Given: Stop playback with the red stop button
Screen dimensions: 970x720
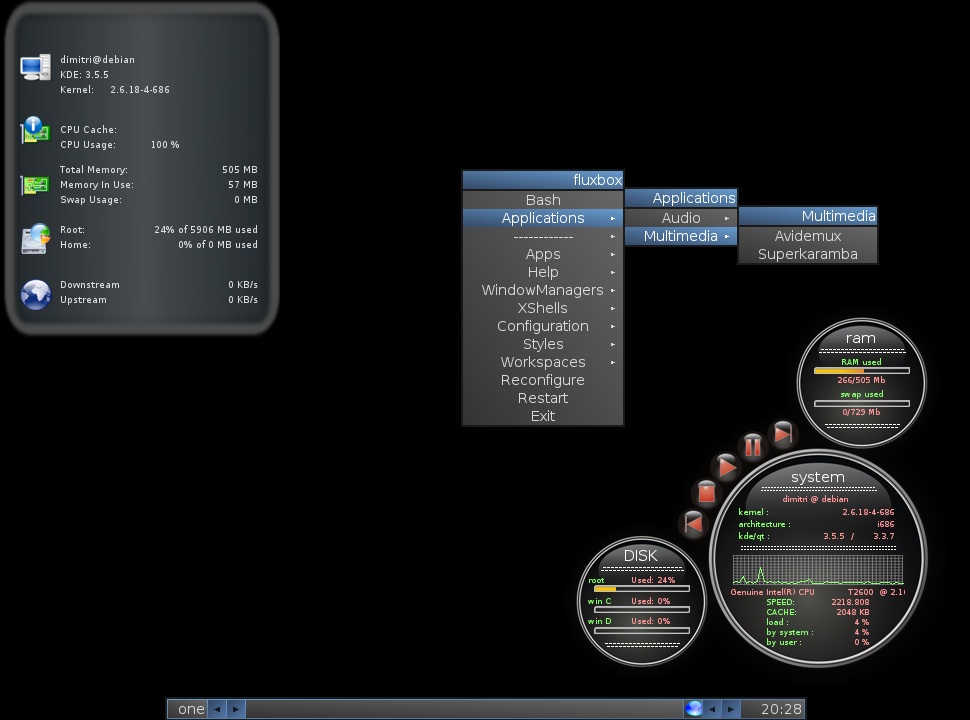Looking at the screenshot, I should (x=706, y=492).
